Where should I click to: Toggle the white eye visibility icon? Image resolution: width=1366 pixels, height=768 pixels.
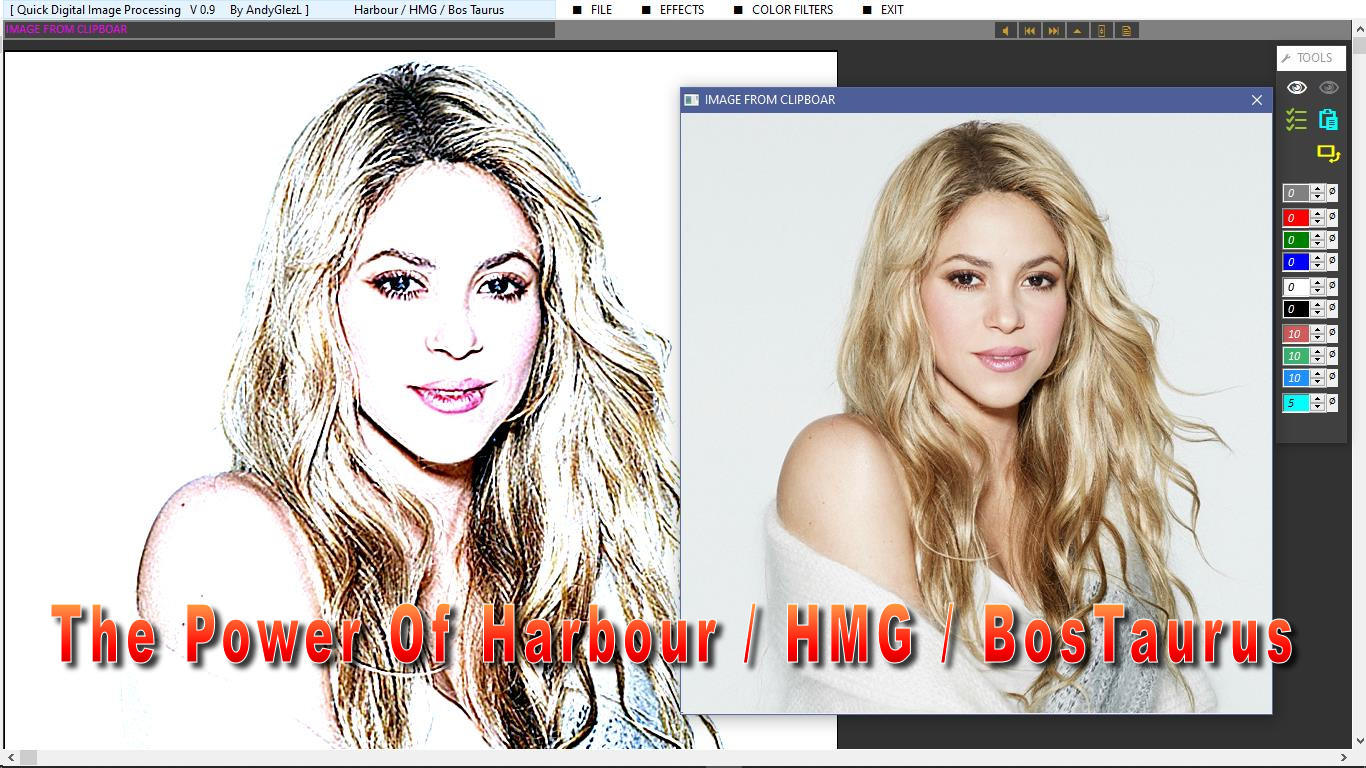1296,88
